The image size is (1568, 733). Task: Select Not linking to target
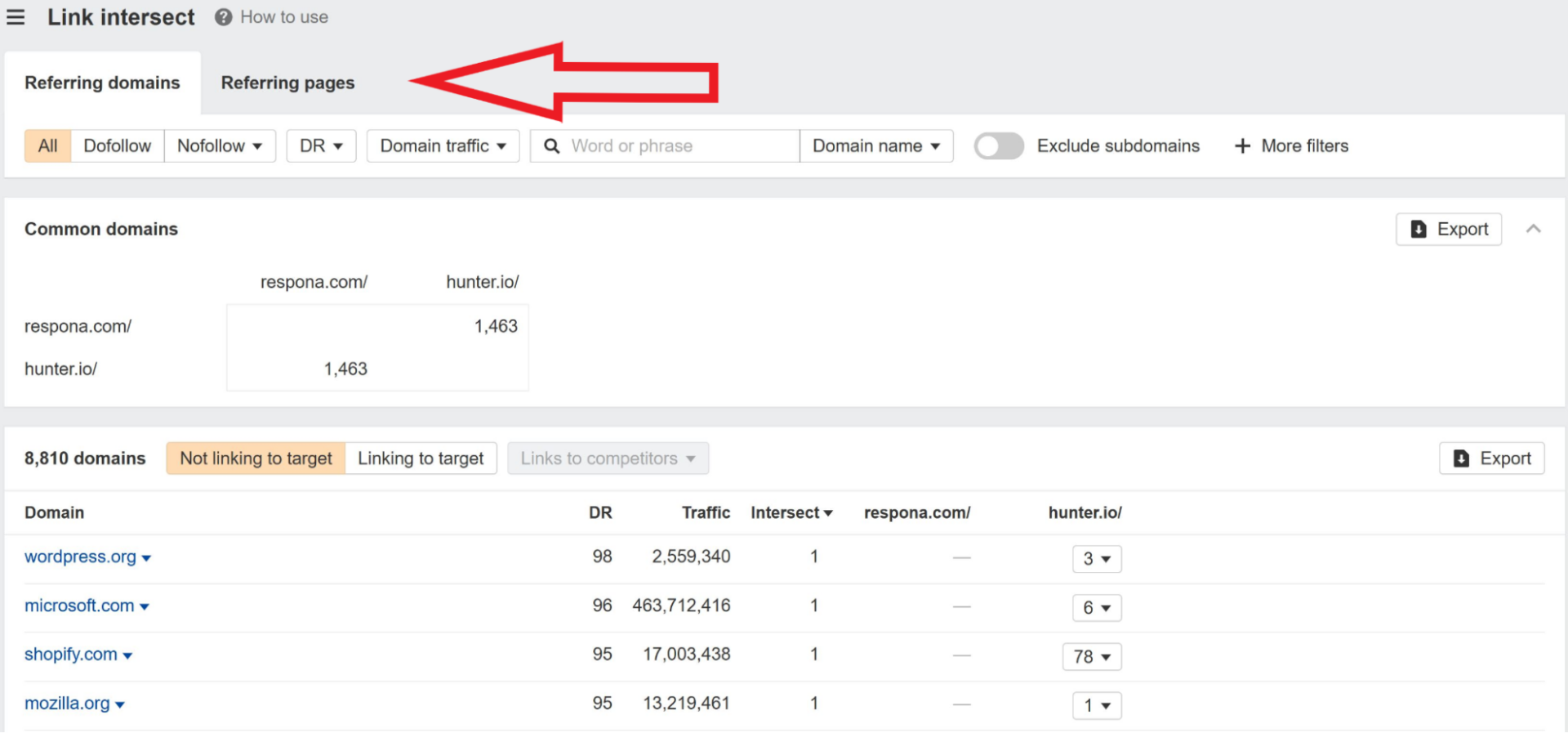pos(256,458)
